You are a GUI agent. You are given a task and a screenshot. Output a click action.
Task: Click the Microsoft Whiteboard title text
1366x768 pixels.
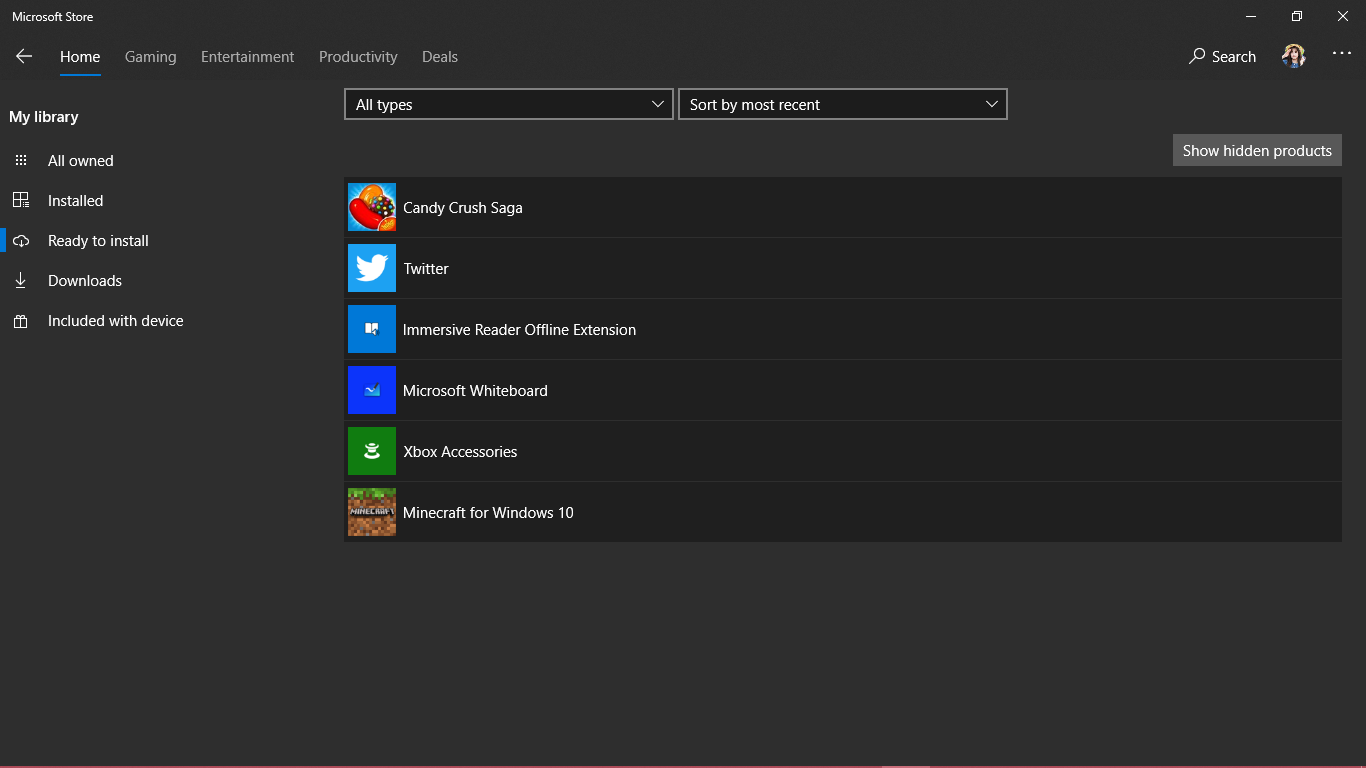point(475,391)
